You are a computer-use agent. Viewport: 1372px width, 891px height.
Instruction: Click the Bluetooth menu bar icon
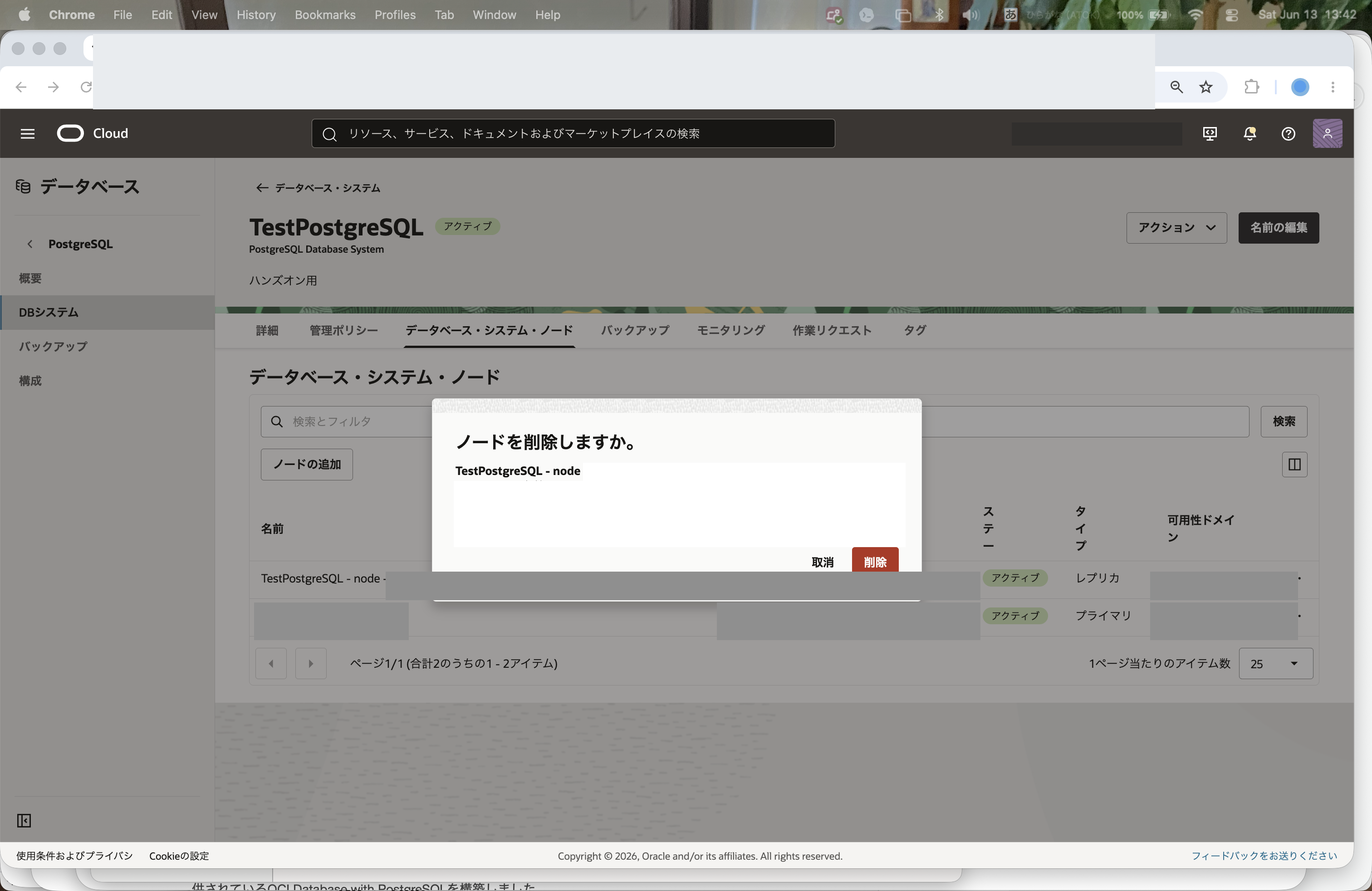(x=939, y=15)
